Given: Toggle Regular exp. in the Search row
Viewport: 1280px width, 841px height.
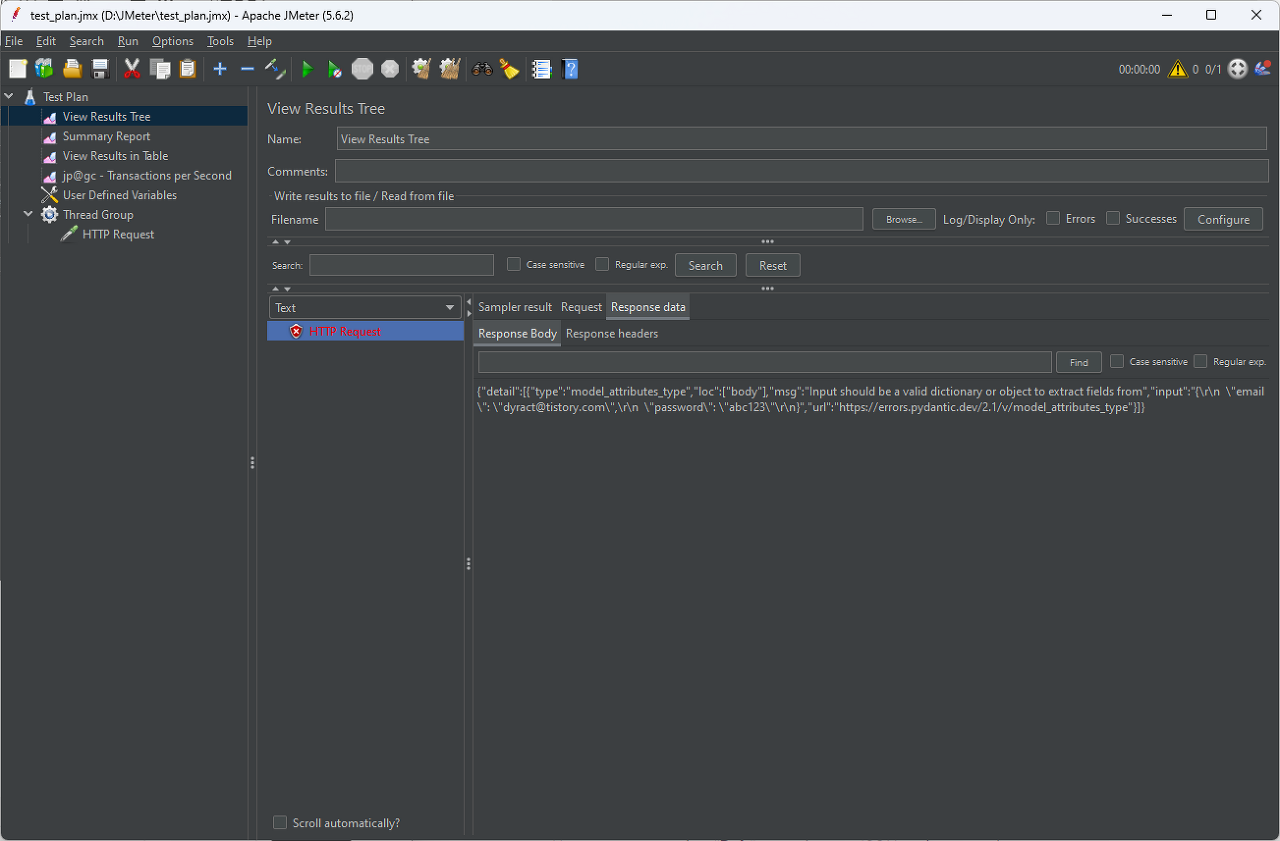Looking at the screenshot, I should pyautogui.click(x=602, y=264).
